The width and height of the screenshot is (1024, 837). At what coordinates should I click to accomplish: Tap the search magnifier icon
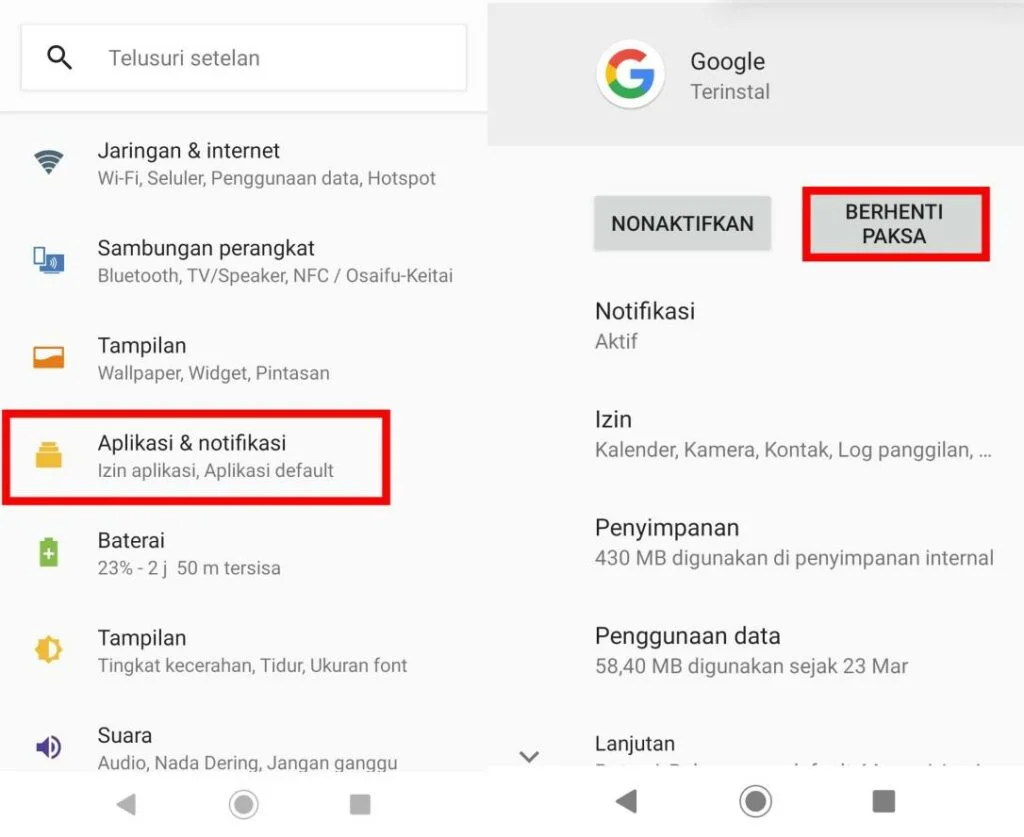click(x=59, y=57)
